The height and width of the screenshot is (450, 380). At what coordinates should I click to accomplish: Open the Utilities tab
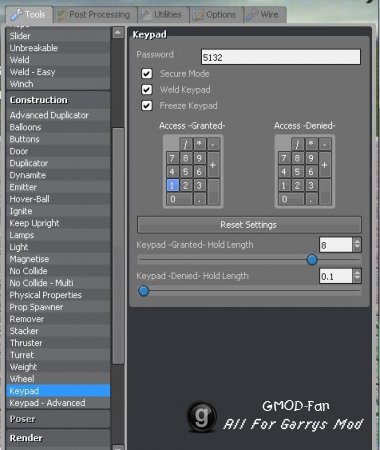pos(163,15)
